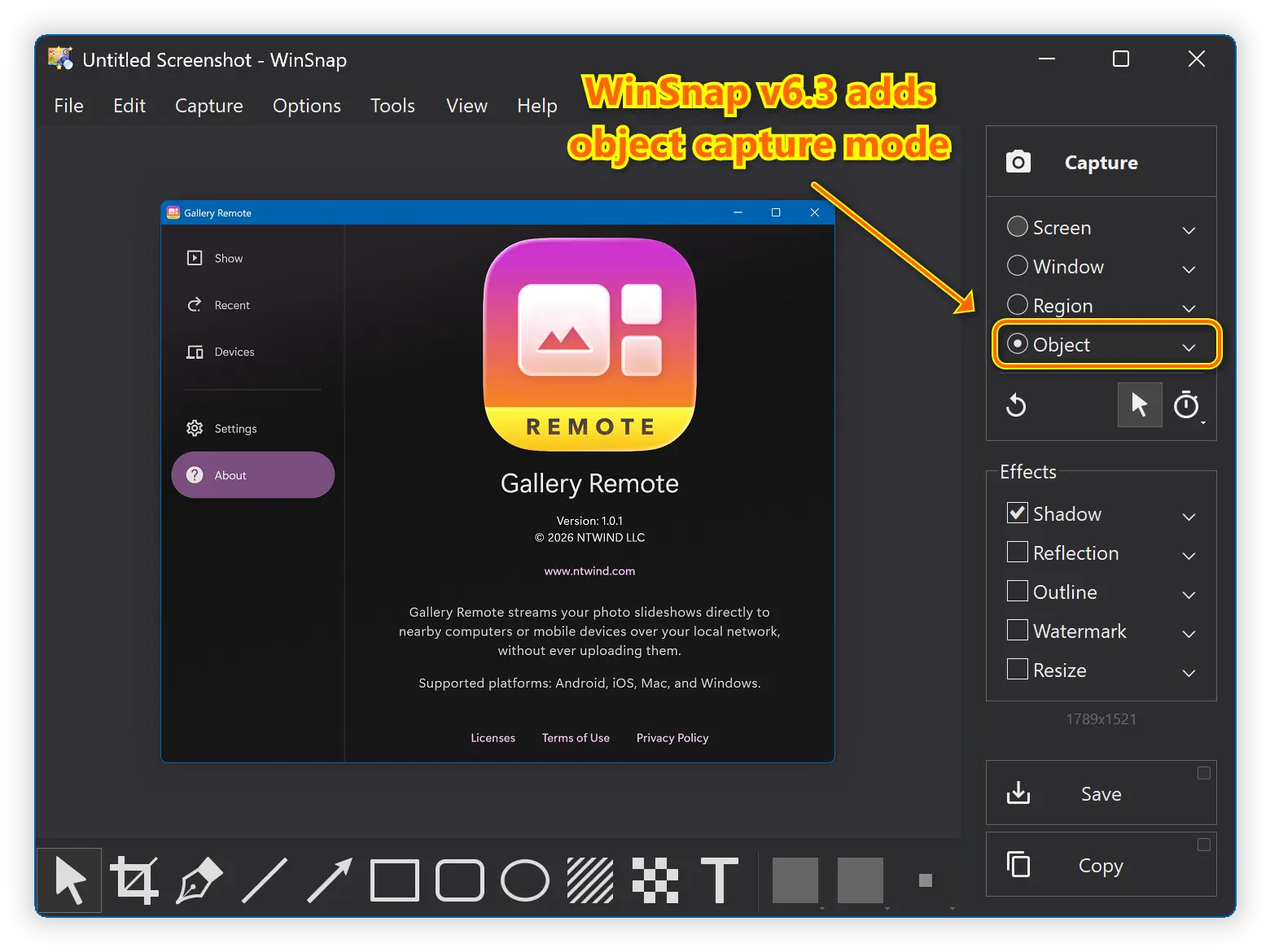The height and width of the screenshot is (952, 1270).
Task: Select the Window capture radio button
Action: click(x=1018, y=265)
